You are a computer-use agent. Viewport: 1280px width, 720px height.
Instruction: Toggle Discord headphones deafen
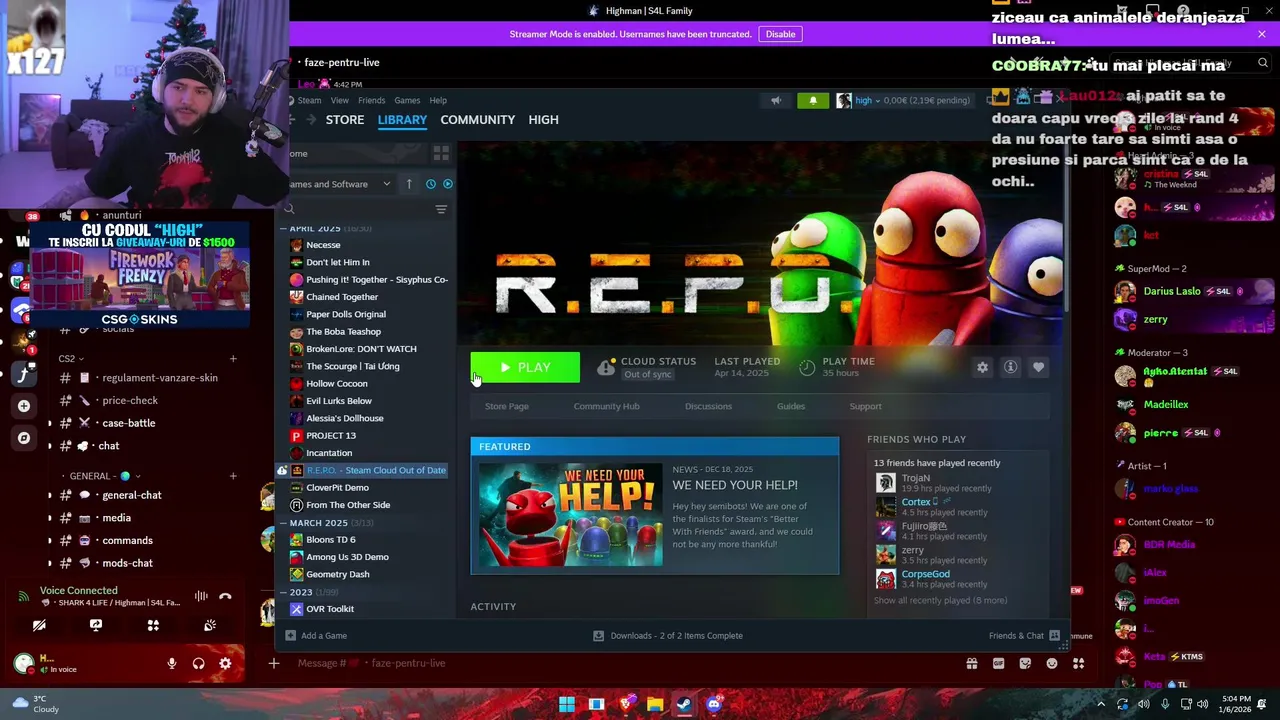click(x=198, y=663)
